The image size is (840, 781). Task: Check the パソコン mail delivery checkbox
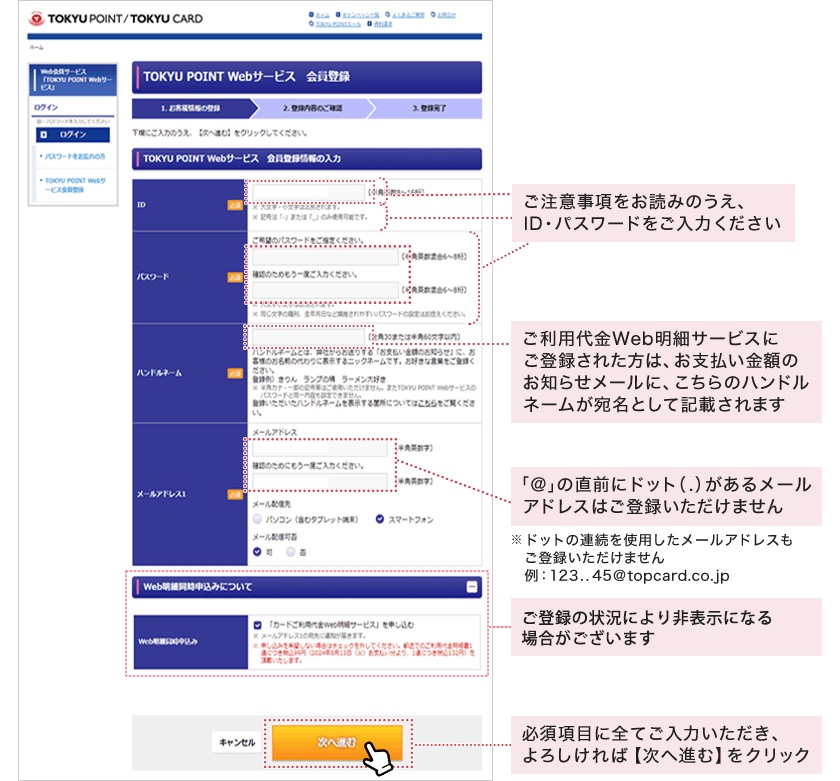tap(256, 520)
